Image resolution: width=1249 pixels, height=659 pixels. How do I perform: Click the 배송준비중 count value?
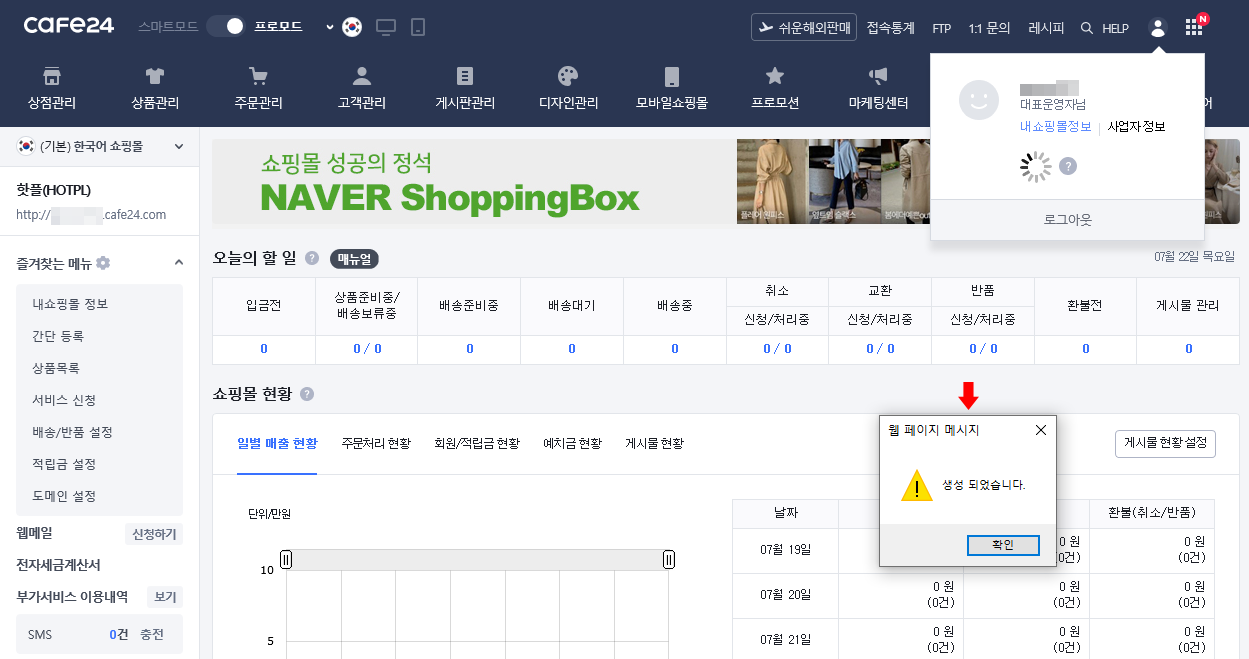(469, 349)
